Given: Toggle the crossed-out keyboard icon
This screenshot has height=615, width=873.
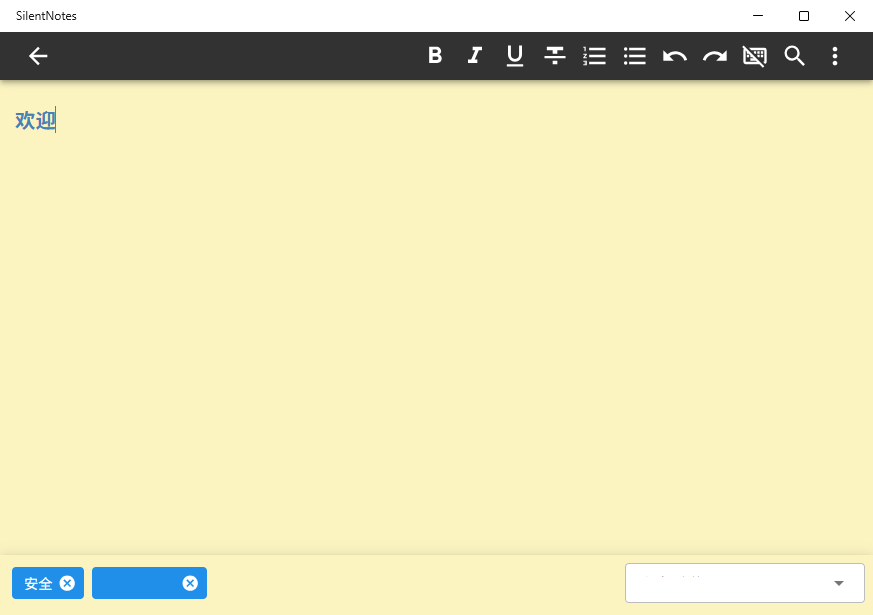Looking at the screenshot, I should click(x=755, y=56).
